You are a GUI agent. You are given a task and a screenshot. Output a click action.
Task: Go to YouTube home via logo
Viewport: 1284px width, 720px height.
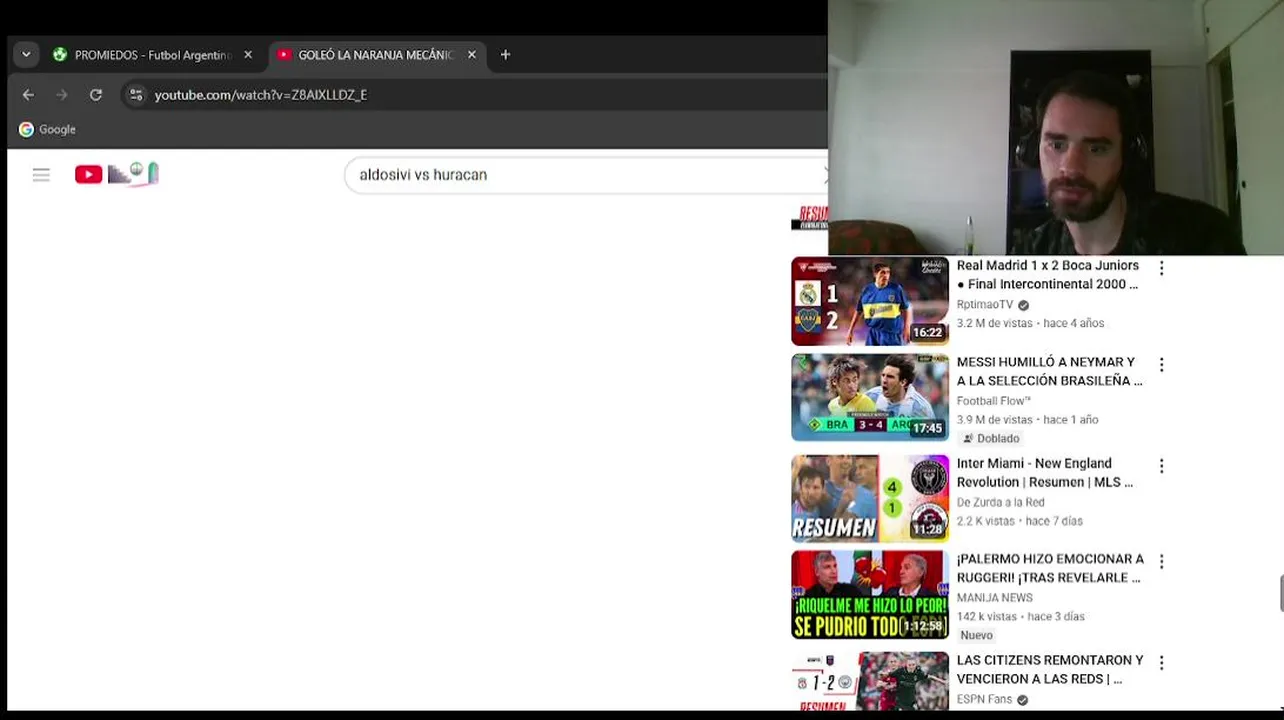pos(116,174)
